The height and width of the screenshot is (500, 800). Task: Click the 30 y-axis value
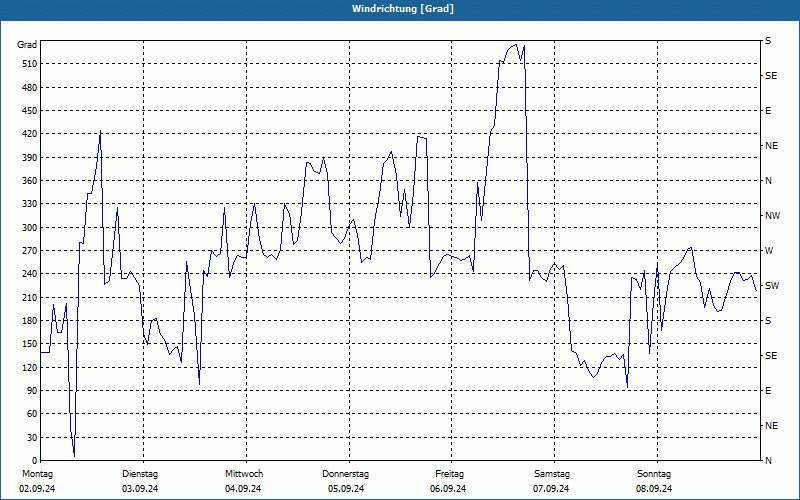pyautogui.click(x=32, y=437)
